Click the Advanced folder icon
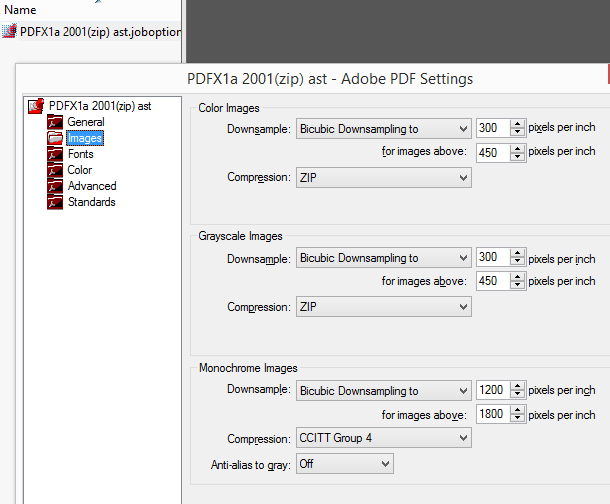Image resolution: width=610 pixels, height=504 pixels. (55, 186)
